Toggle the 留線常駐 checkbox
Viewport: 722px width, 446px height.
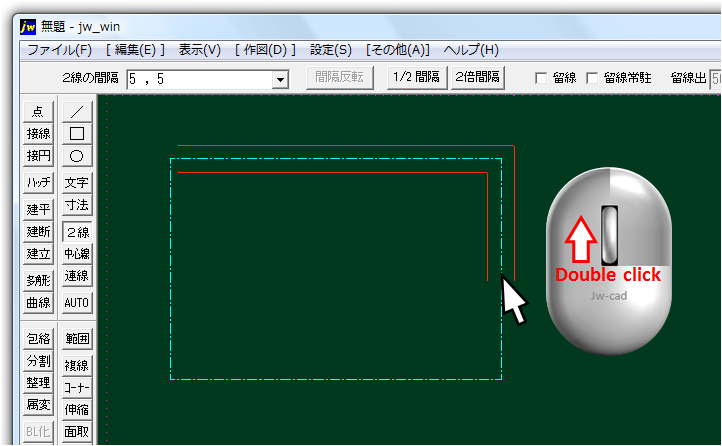591,78
